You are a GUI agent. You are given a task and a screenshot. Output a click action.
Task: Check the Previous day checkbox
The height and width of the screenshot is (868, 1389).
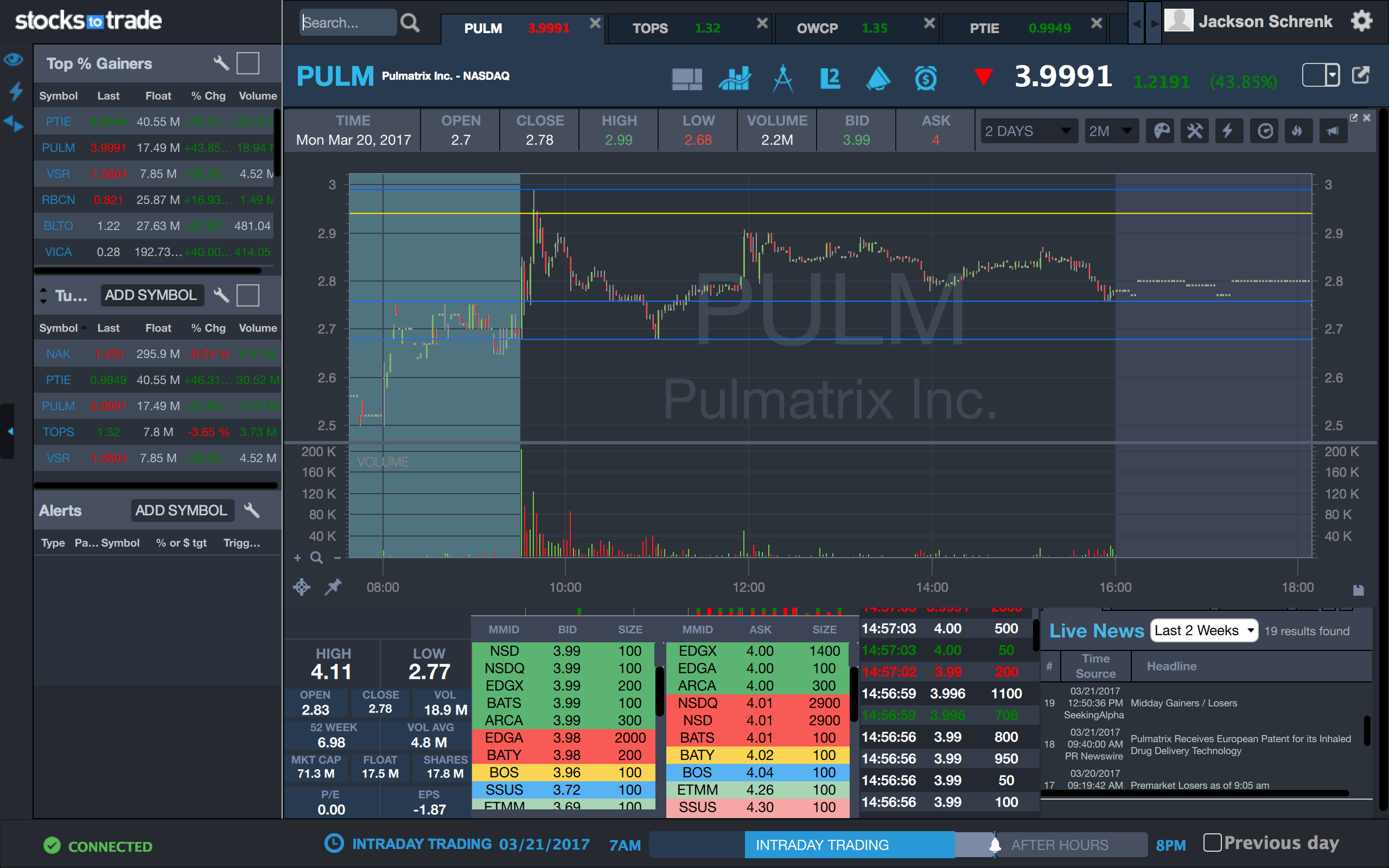[x=1212, y=842]
